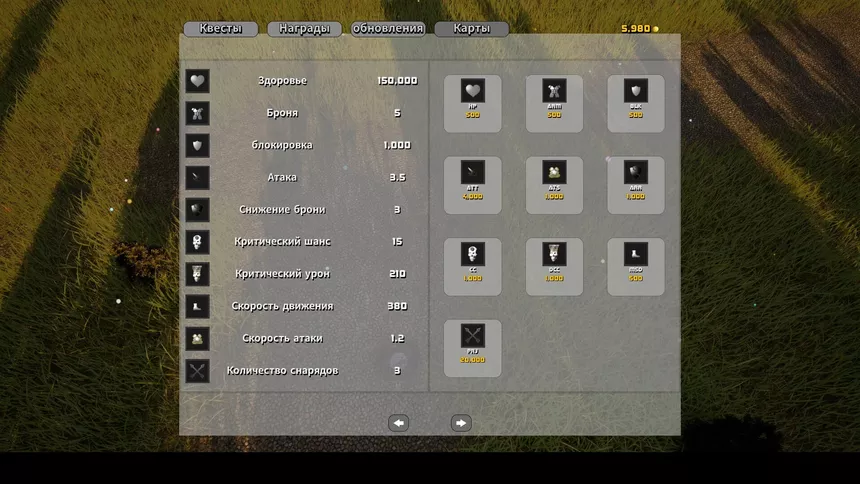Viewport: 860px width, 484px height.
Task: Select the Критический шанс label
Action: point(282,241)
